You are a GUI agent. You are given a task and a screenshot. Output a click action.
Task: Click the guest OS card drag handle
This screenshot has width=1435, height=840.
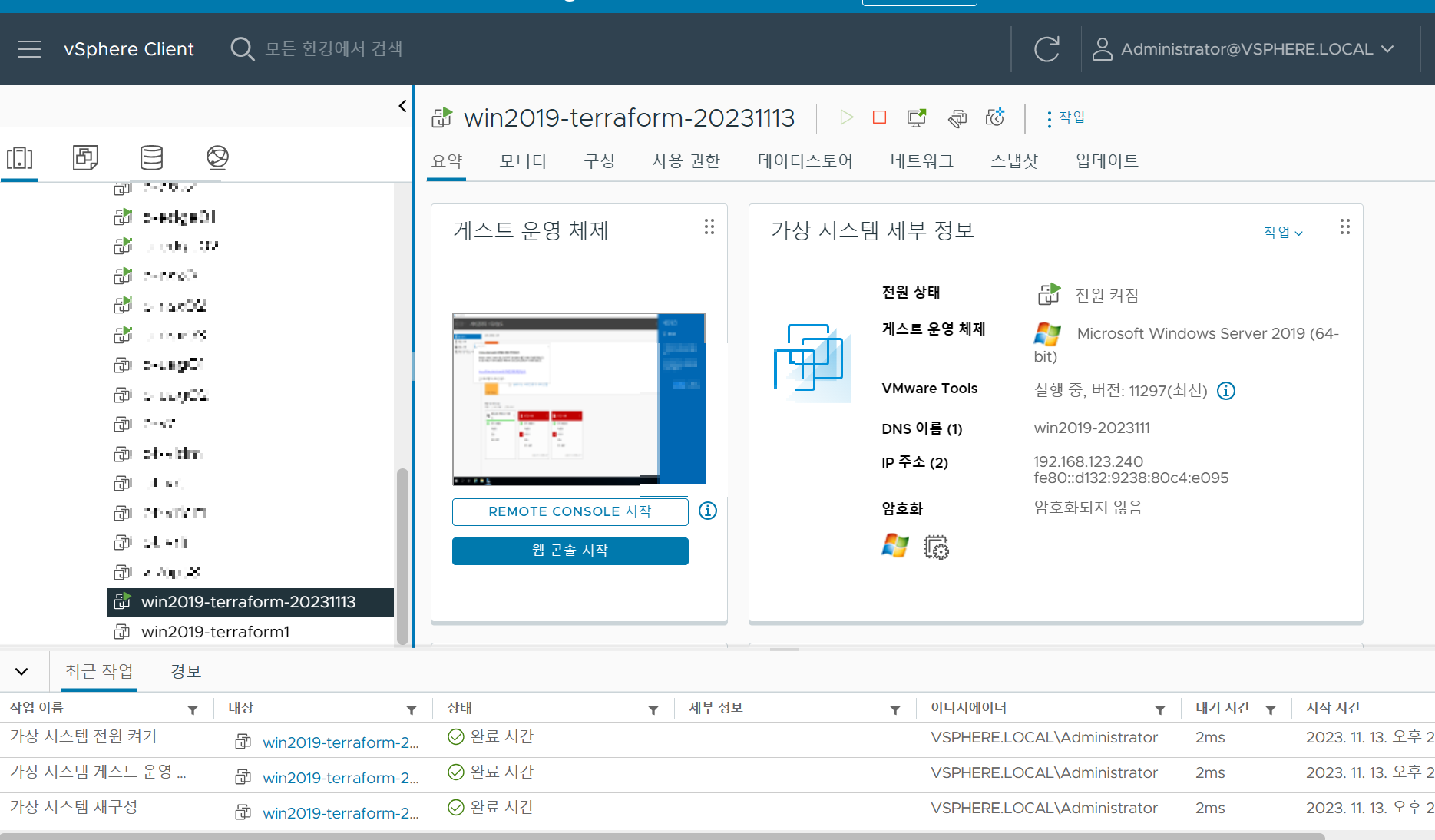click(x=709, y=227)
